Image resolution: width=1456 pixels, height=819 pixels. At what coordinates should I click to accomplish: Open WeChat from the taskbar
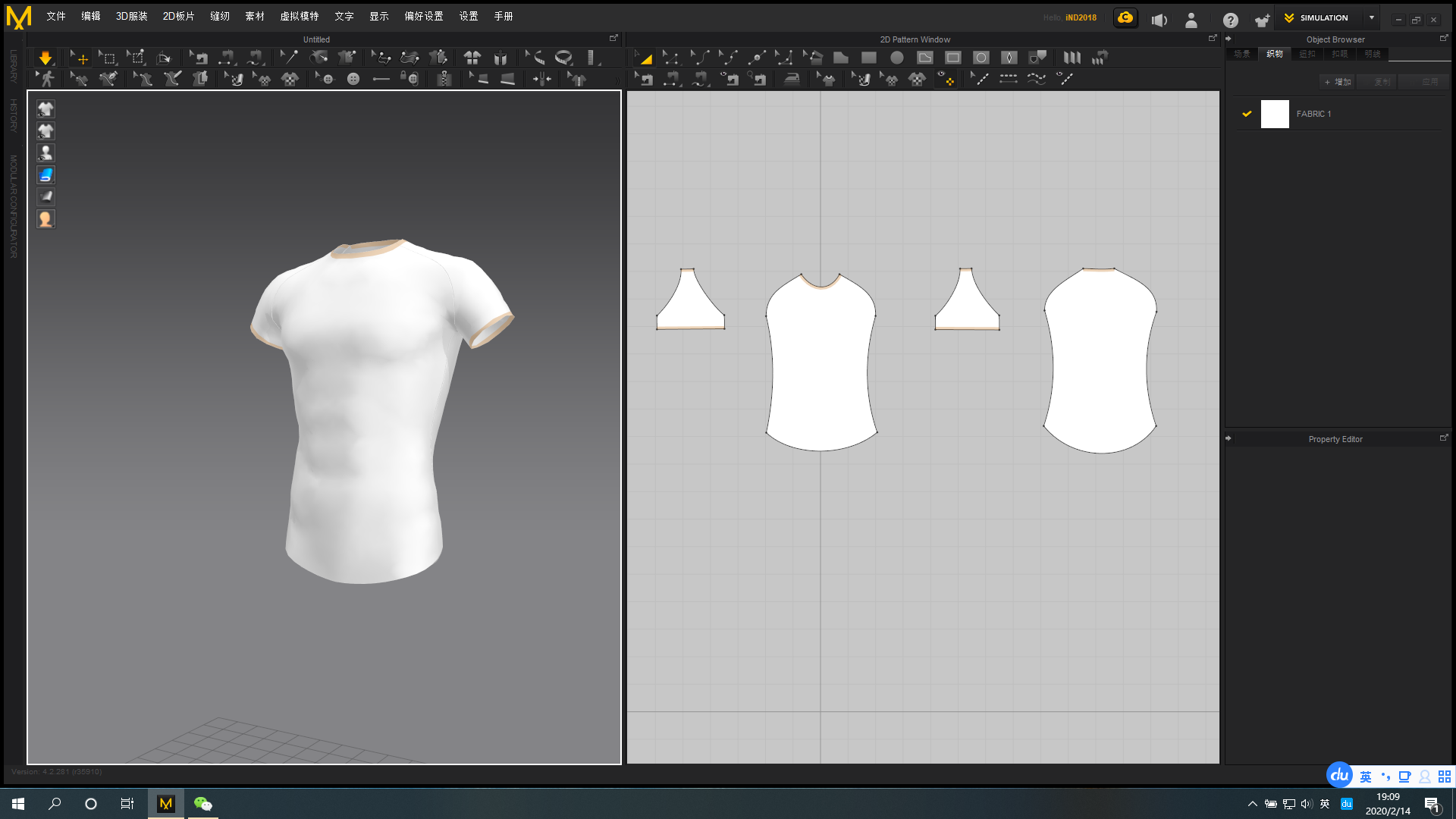[202, 803]
